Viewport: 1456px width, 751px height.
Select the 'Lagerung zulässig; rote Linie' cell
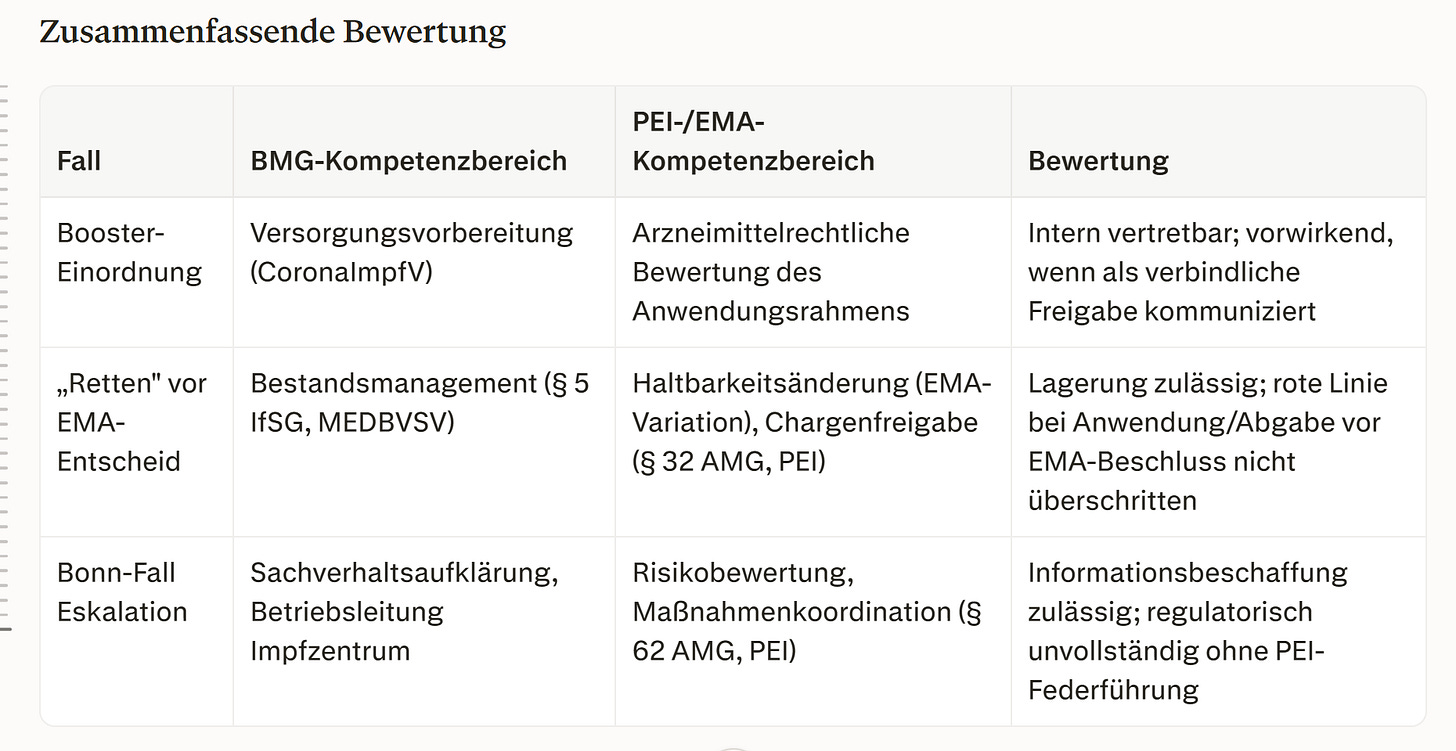(1208, 441)
